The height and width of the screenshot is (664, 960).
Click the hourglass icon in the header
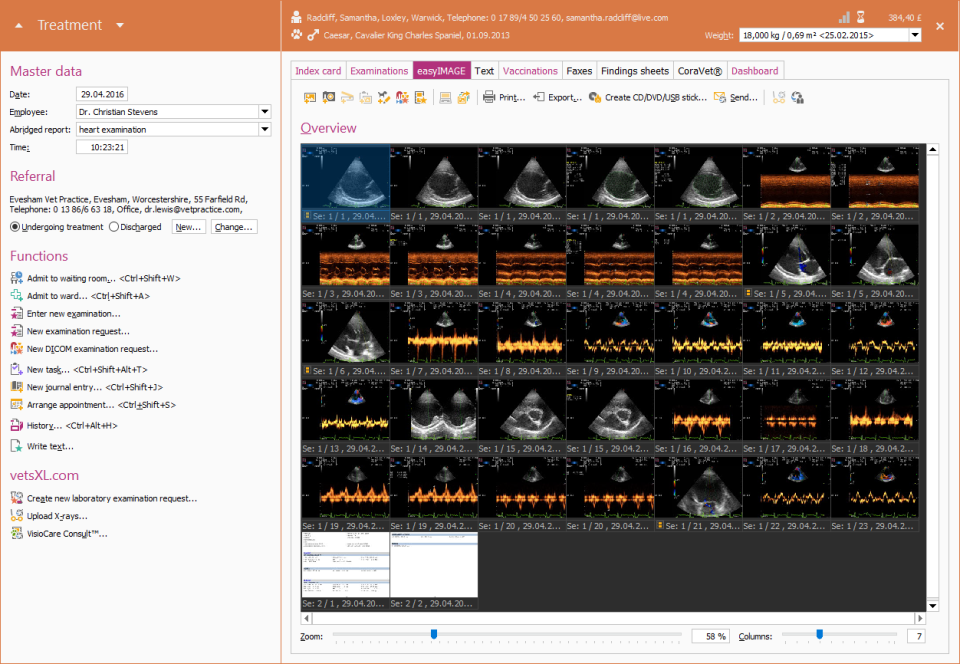click(x=861, y=17)
